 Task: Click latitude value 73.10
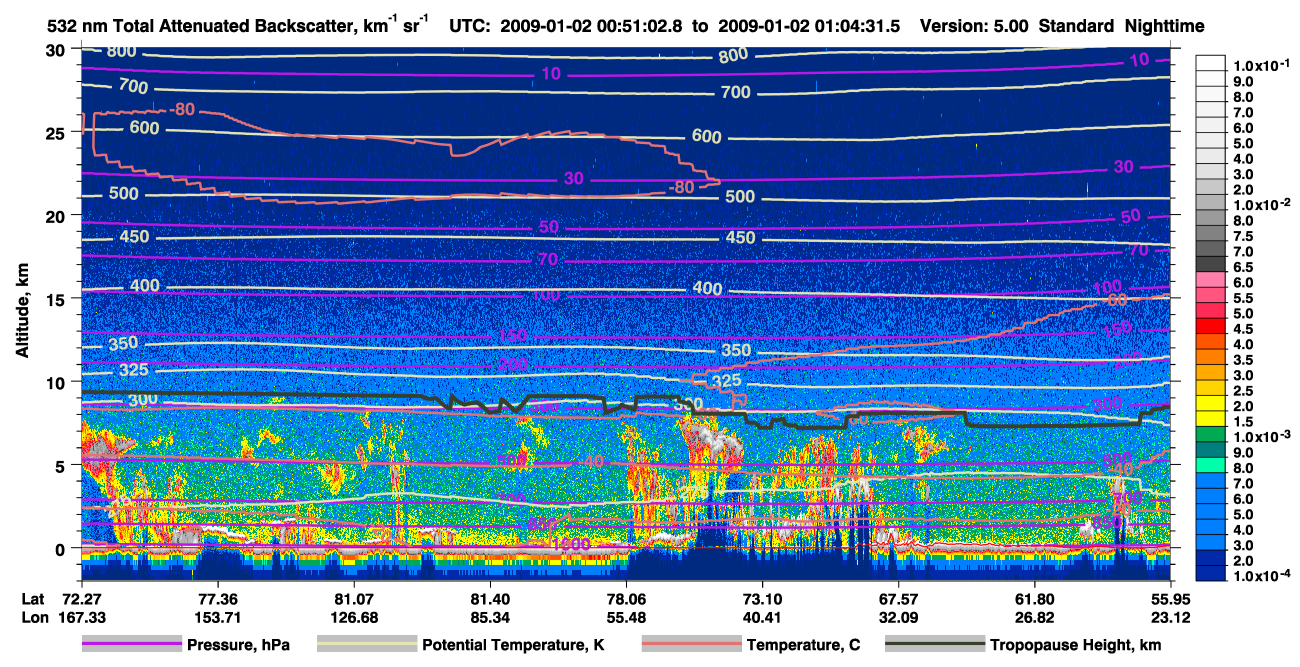(x=762, y=598)
